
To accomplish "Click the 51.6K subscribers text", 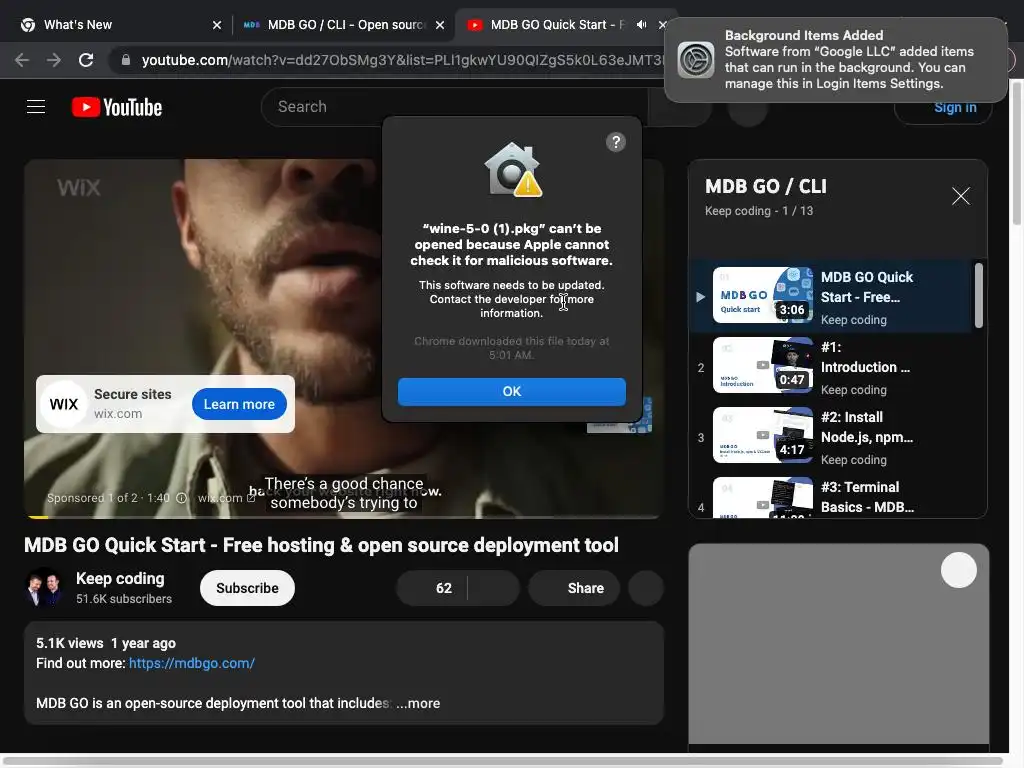I will (124, 599).
